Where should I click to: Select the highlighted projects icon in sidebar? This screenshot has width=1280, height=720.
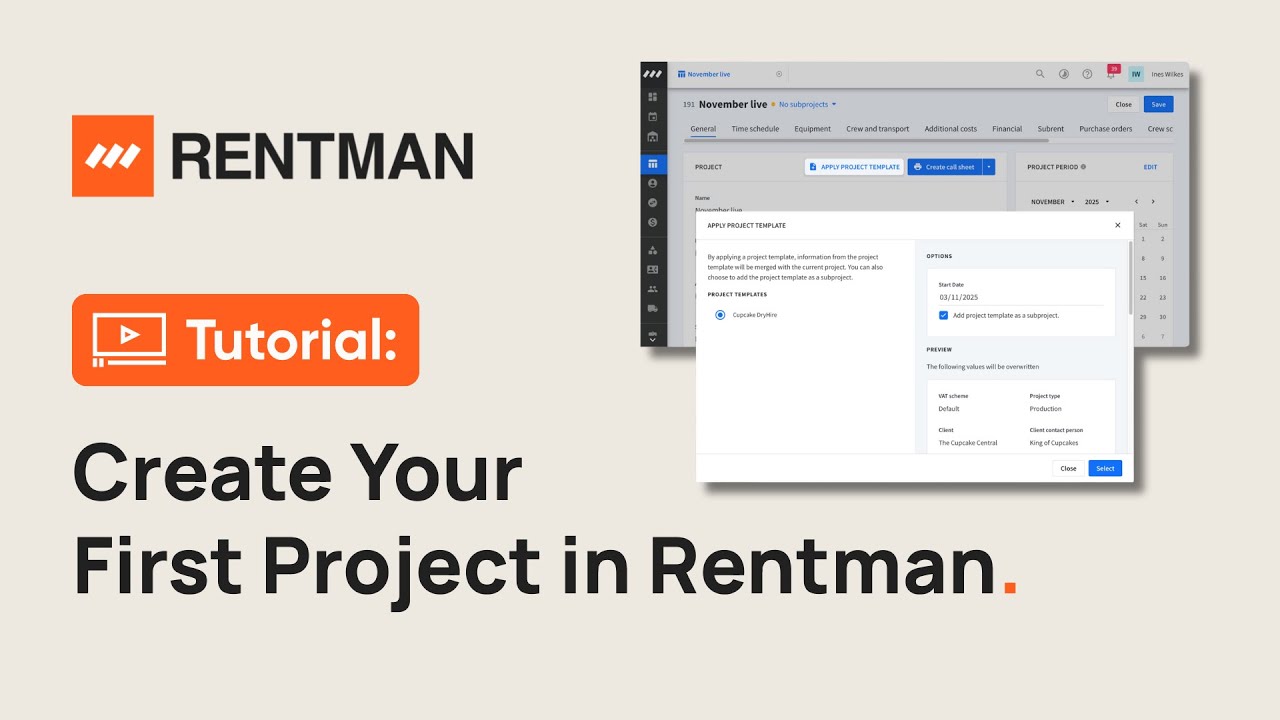coord(653,164)
